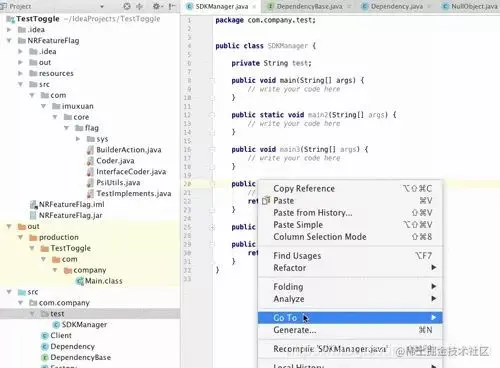
Task: Expand the out folder under NRFeatureFlag
Action: (x=20, y=62)
